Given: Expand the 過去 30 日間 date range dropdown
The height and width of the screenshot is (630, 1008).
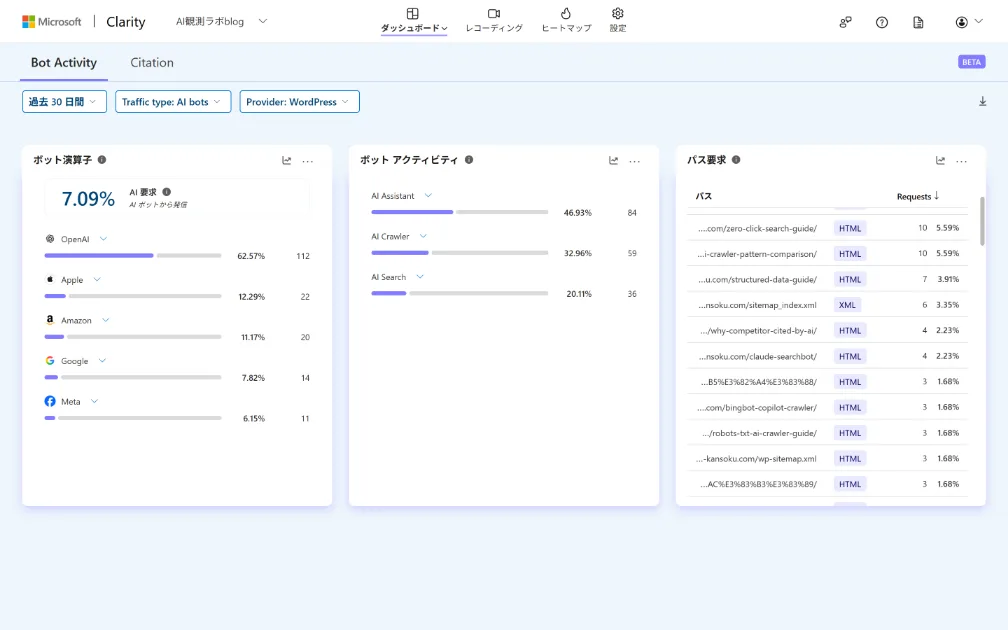Looking at the screenshot, I should (x=64, y=101).
